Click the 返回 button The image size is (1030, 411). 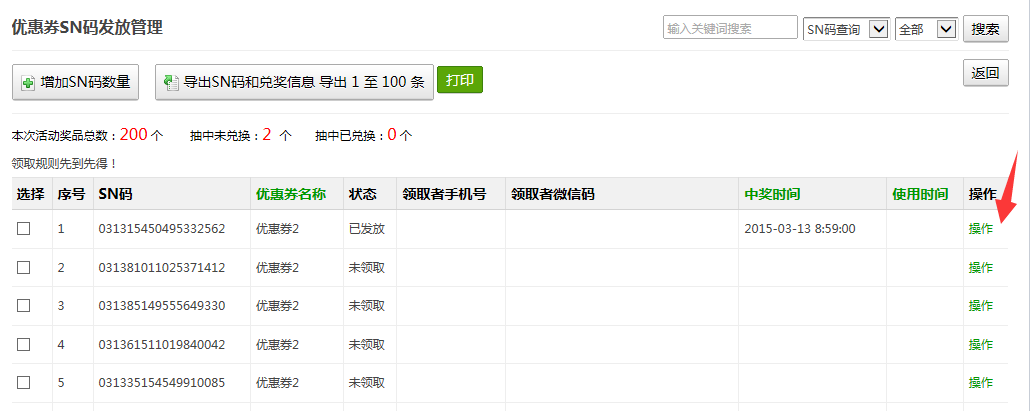click(x=985, y=72)
